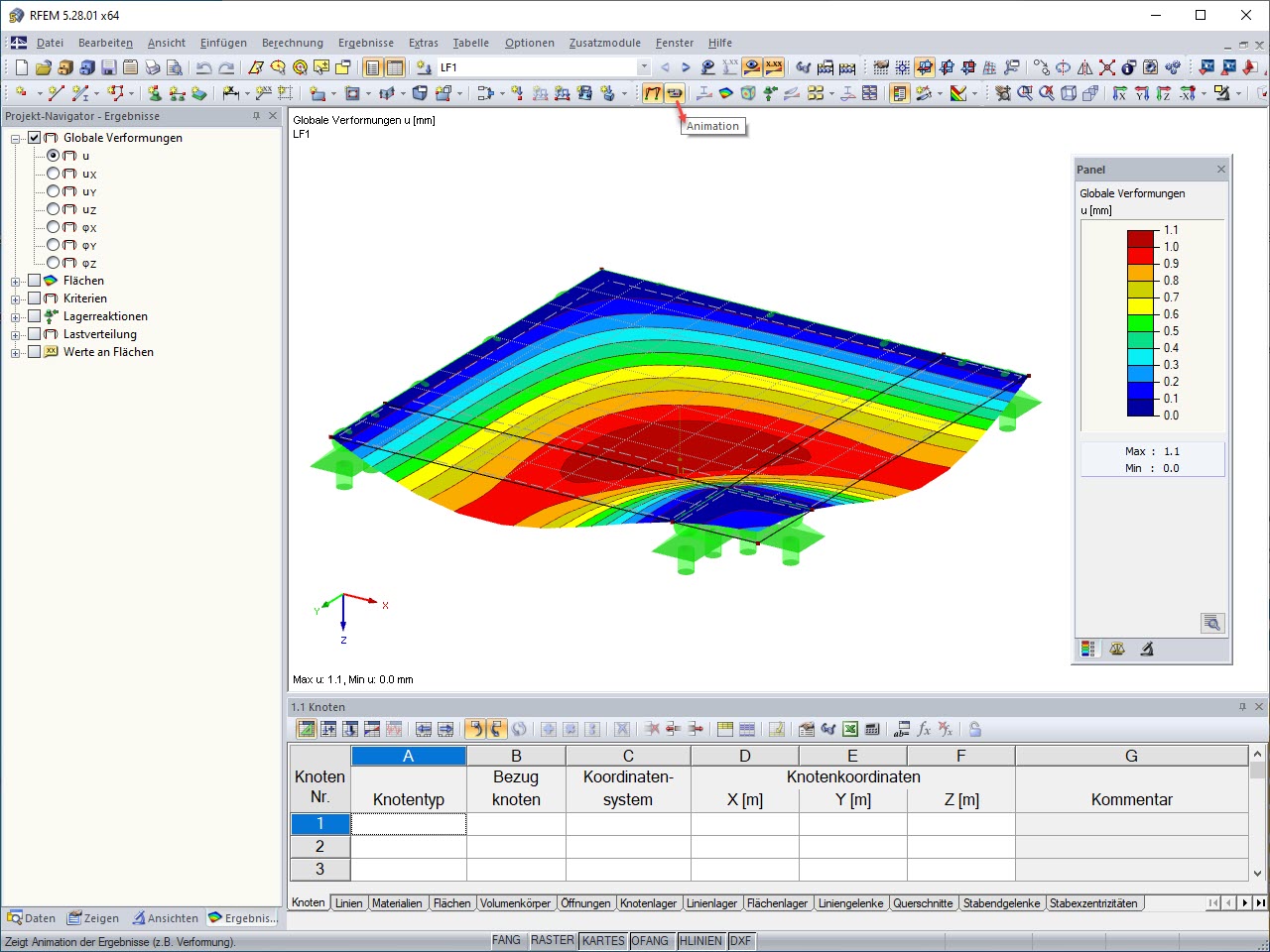Click the isobands surface results icon
This screenshot has height=952, width=1270.
click(x=726, y=93)
